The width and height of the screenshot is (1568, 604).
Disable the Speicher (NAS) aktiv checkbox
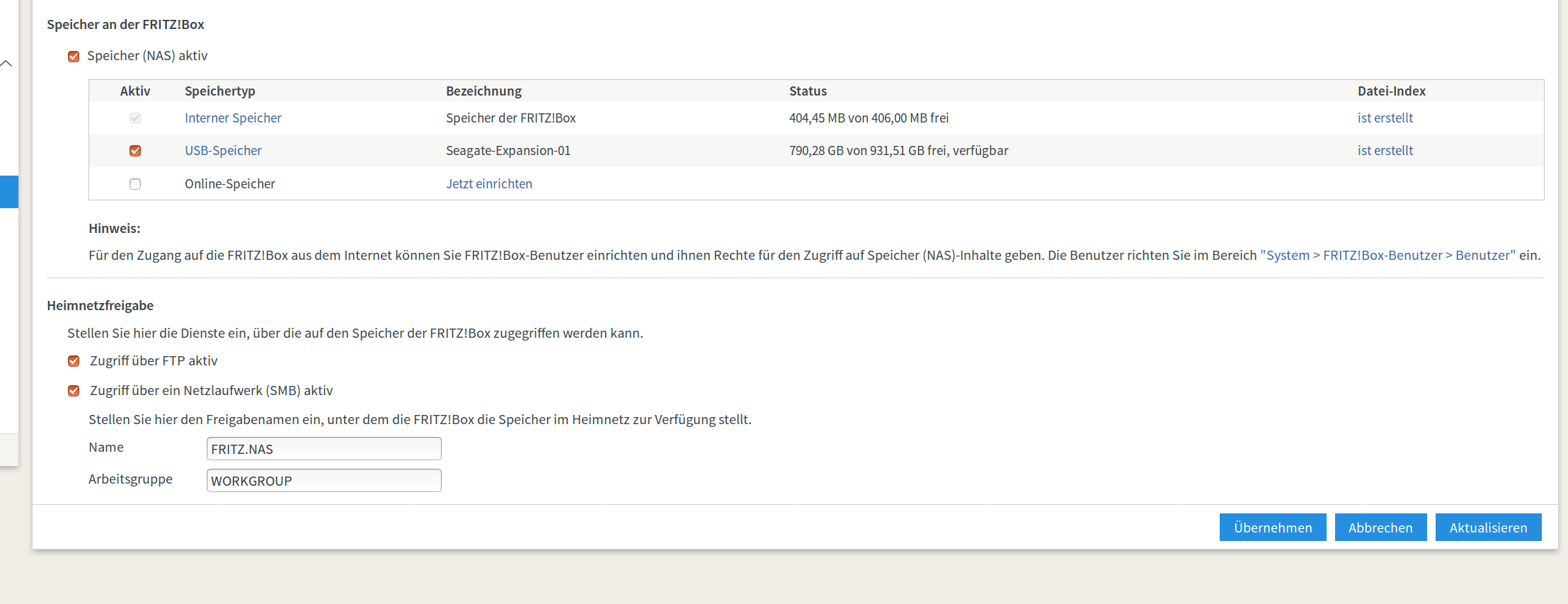click(74, 57)
